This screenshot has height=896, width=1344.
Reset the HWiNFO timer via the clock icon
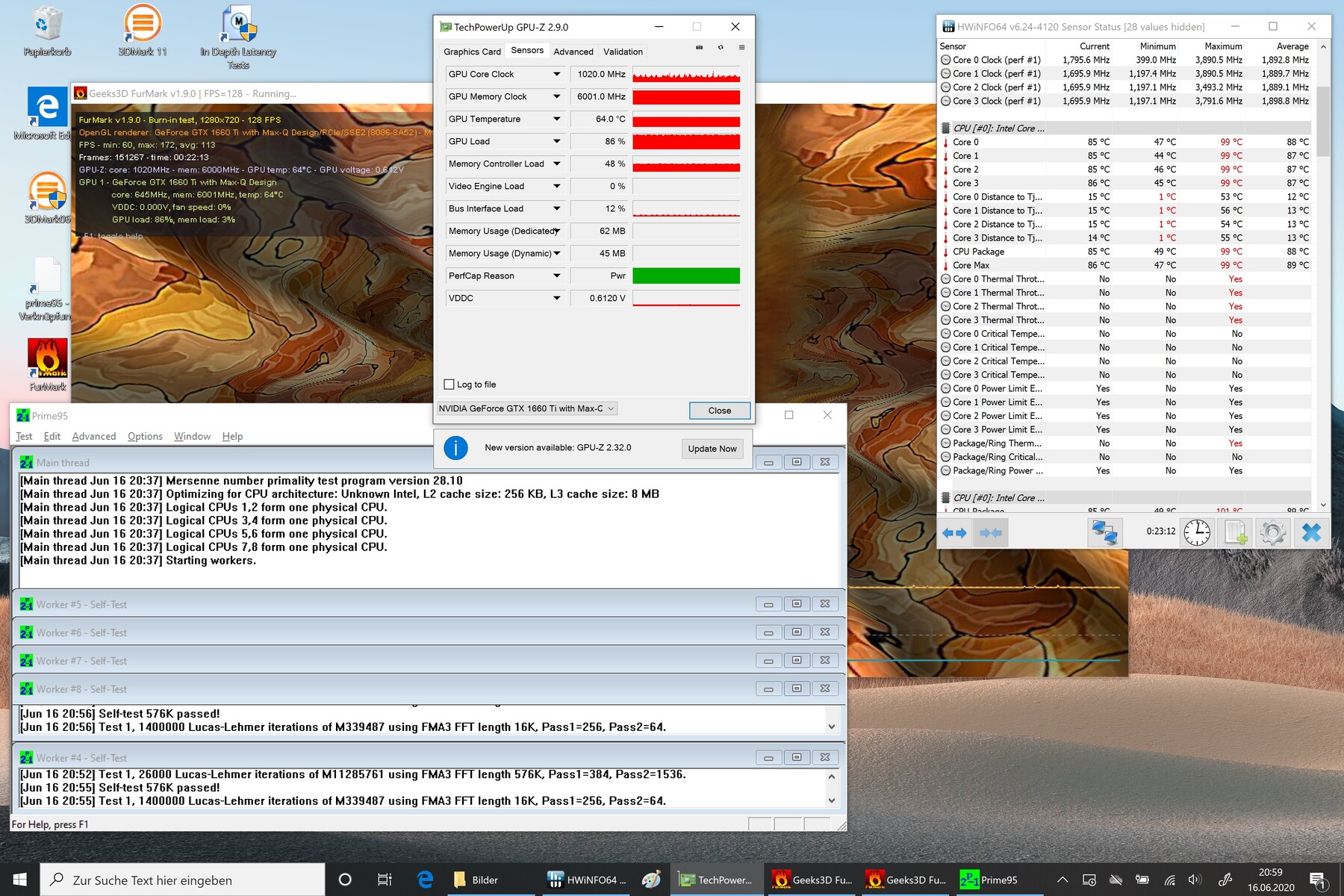point(1197,532)
